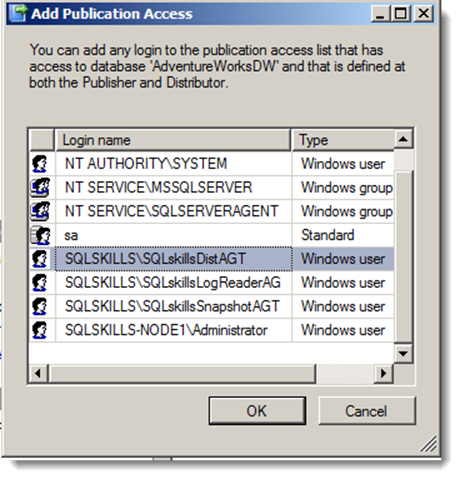Click the horizontal scrollbar right arrow
460x479 pixels.
[384, 373]
